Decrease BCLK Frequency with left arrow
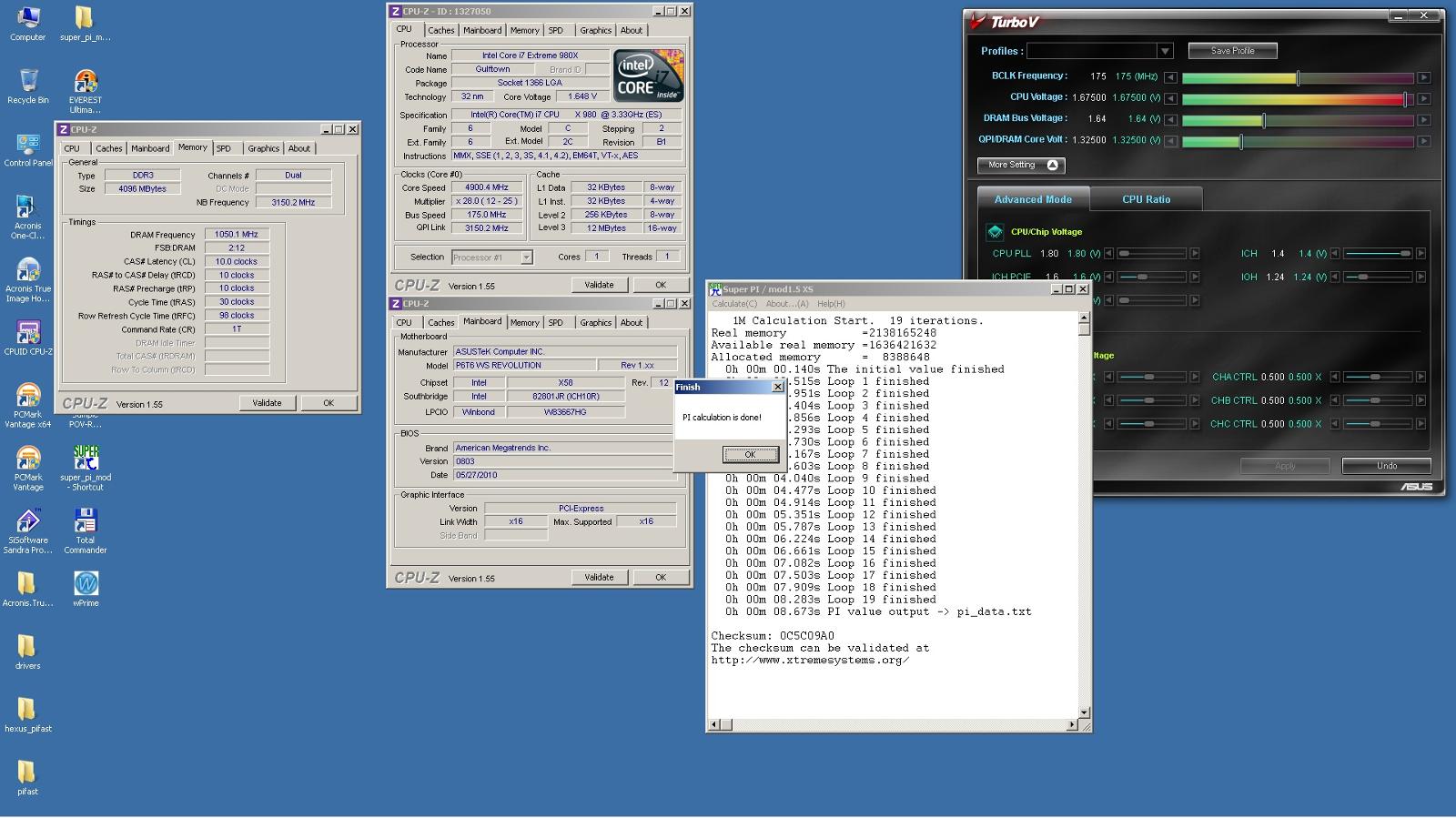Screen dimensions: 1456x818 (x=1170, y=77)
